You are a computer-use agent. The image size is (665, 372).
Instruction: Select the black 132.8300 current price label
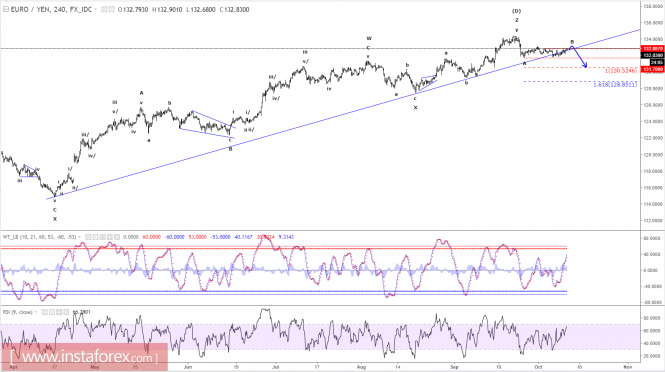[653, 56]
